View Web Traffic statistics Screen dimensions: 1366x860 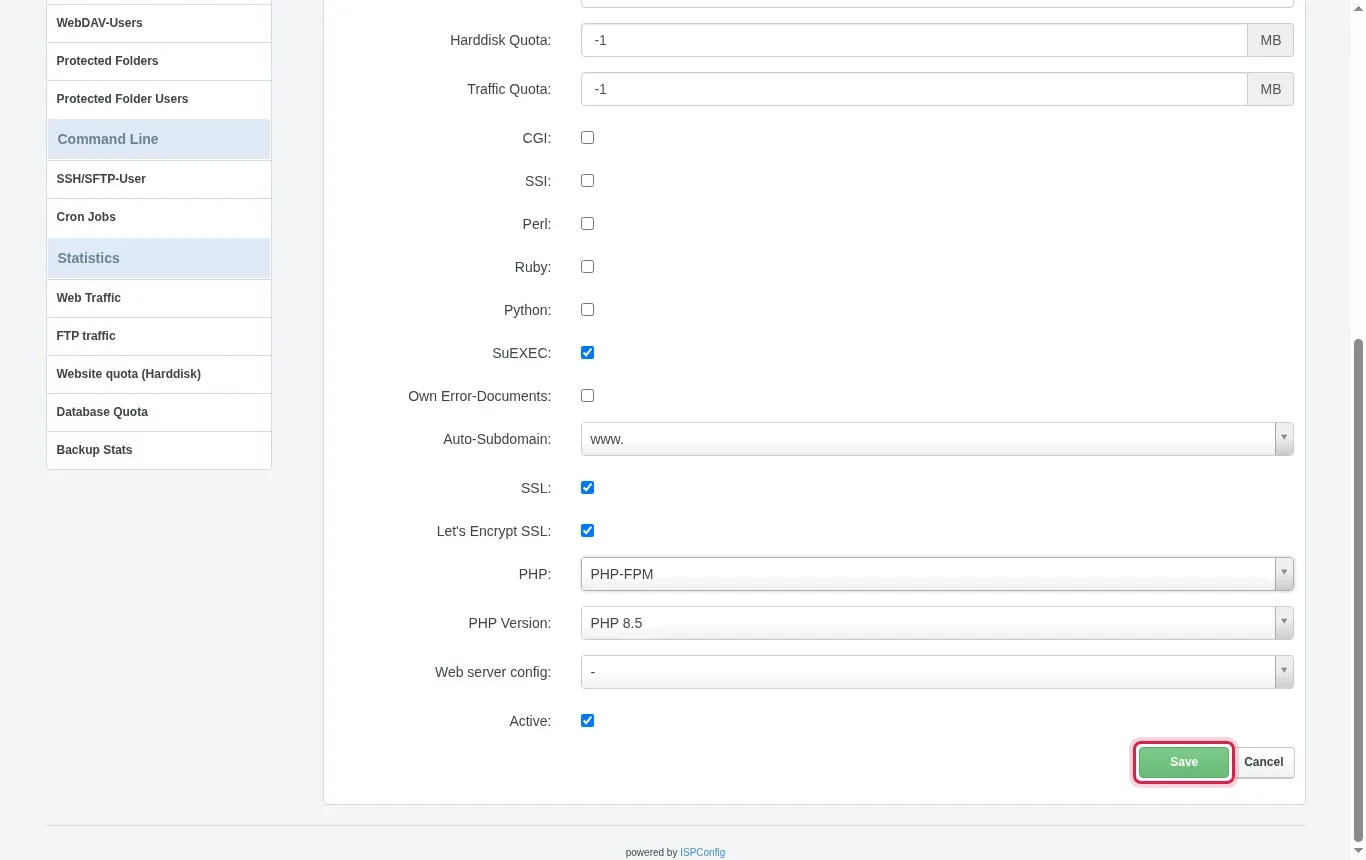click(x=159, y=298)
